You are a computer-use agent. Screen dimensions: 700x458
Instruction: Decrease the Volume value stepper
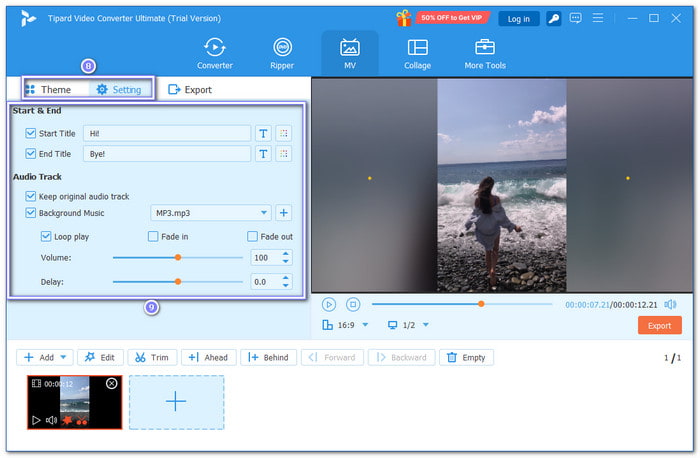click(x=286, y=261)
